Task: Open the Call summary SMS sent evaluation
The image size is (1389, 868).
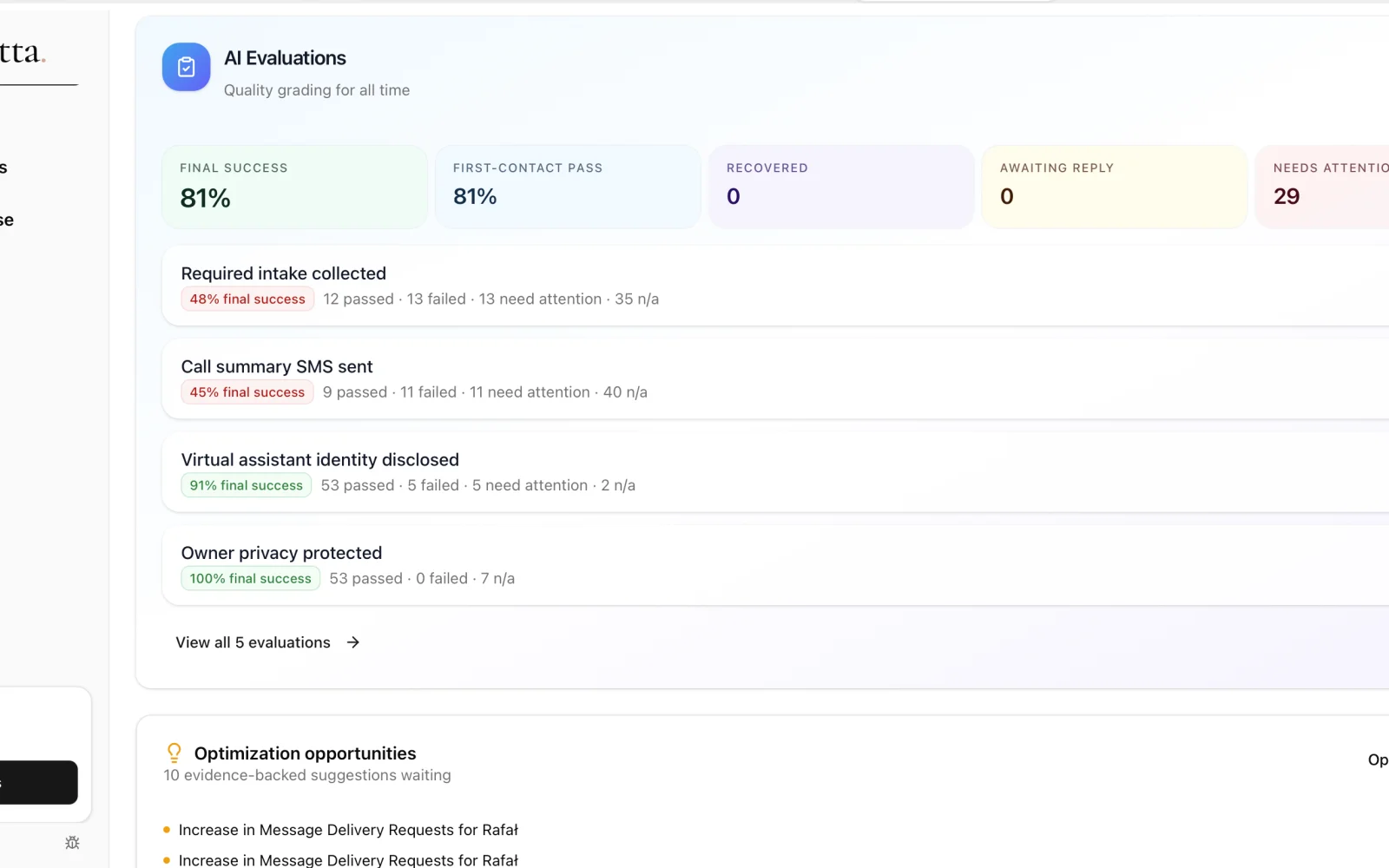Action: point(775,378)
